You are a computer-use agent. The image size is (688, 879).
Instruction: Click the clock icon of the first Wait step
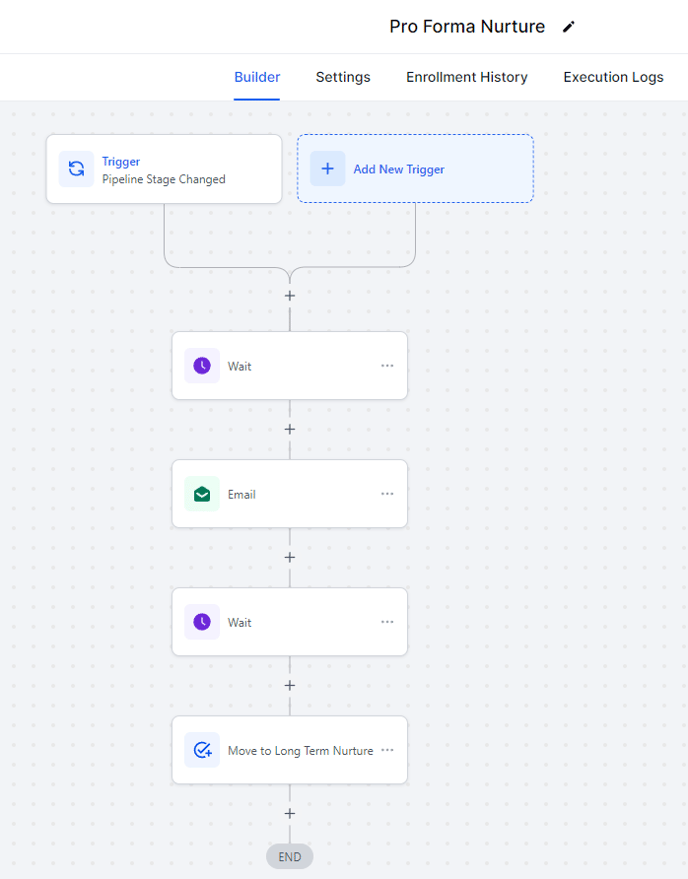(202, 366)
